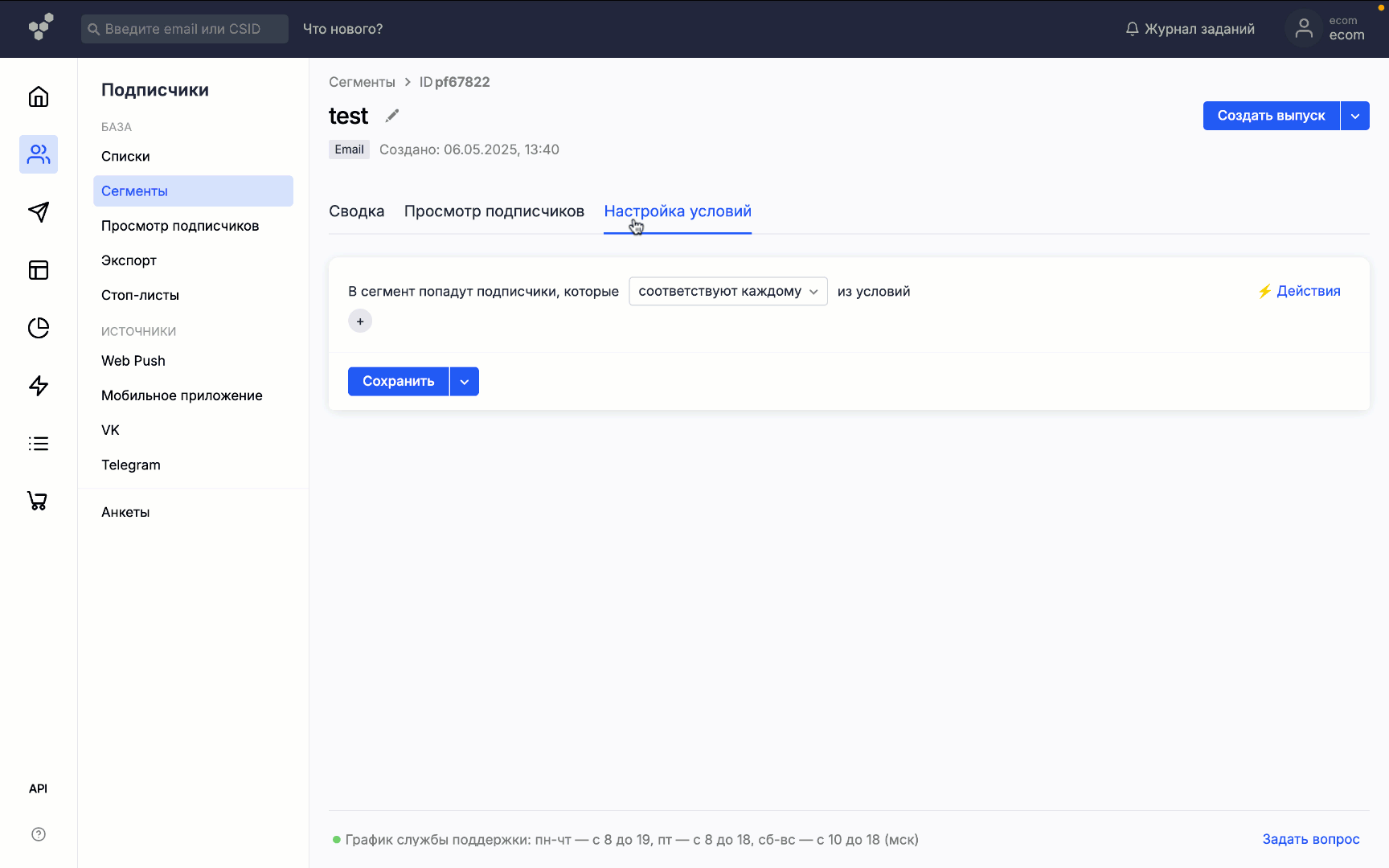Image resolution: width=1389 pixels, height=868 pixels.
Task: Click the email or CSID search field
Action: pos(184,28)
